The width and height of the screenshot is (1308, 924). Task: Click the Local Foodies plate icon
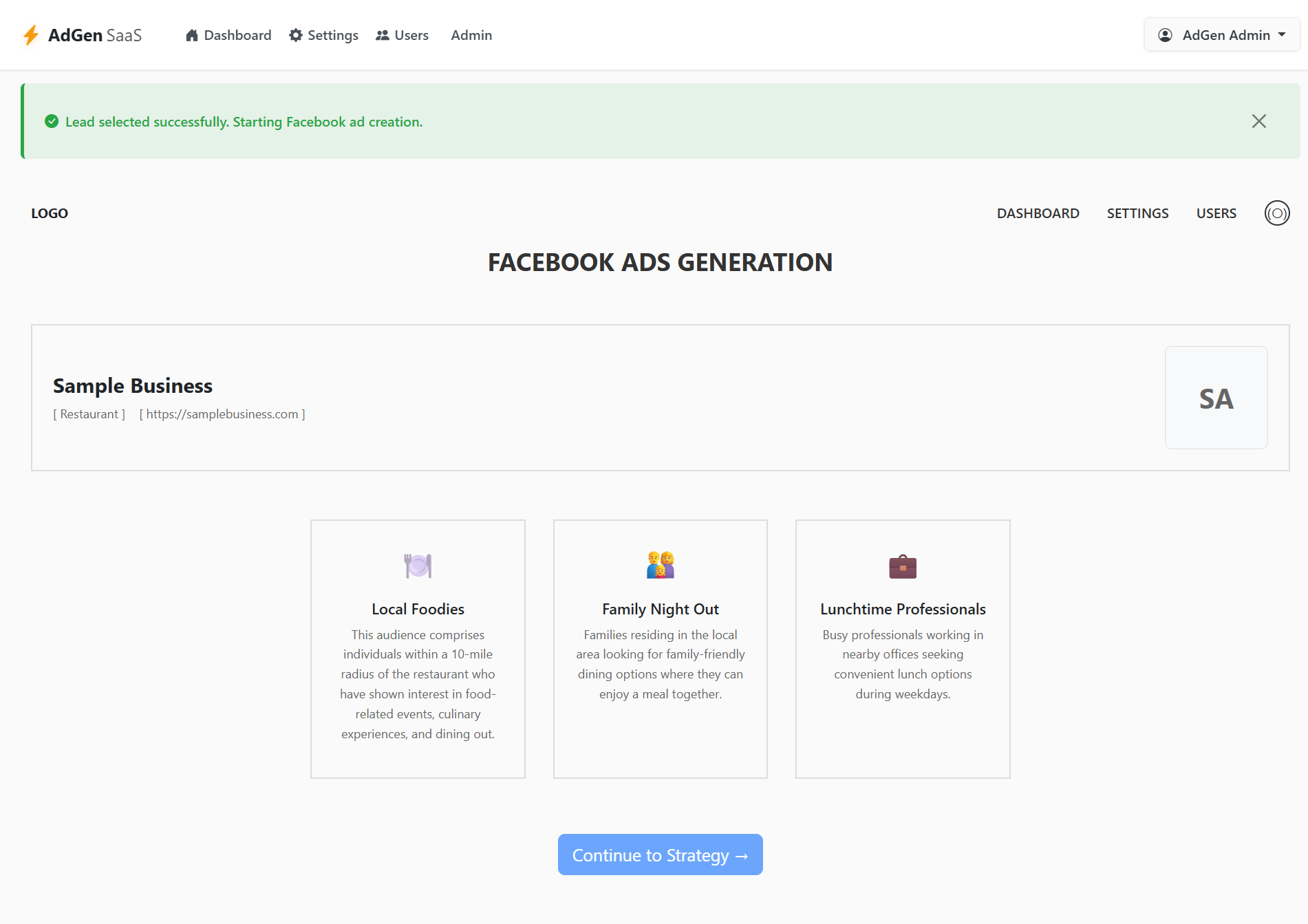pyautogui.click(x=418, y=566)
